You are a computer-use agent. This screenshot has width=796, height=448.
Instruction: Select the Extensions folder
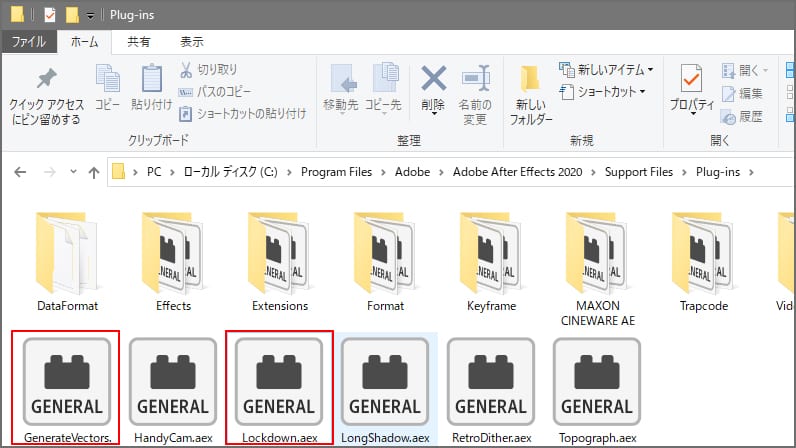click(x=280, y=262)
